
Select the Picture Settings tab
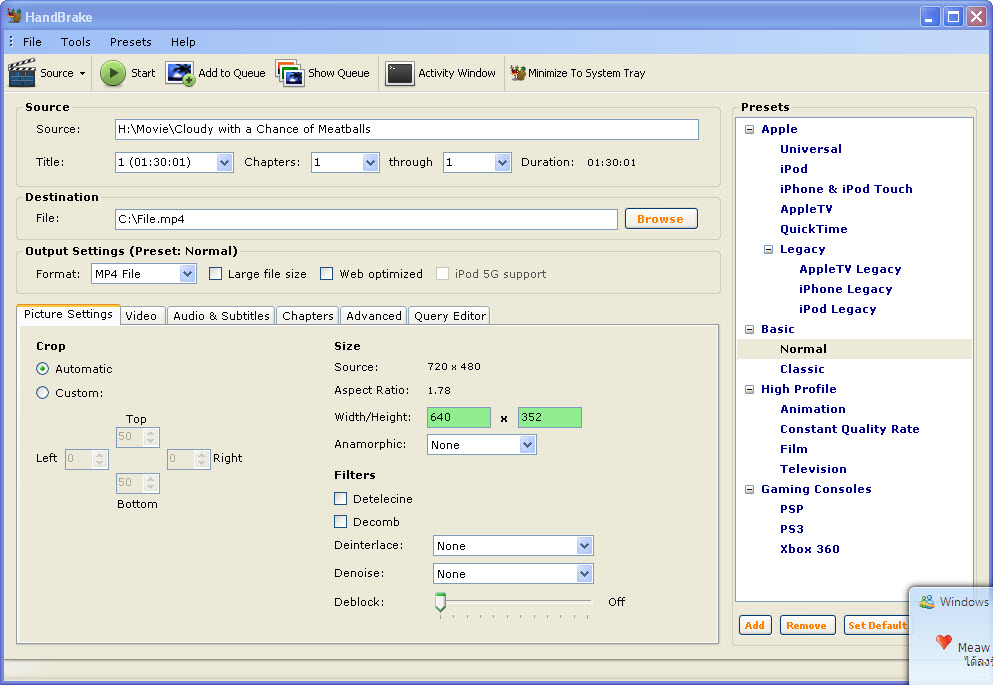tap(68, 314)
